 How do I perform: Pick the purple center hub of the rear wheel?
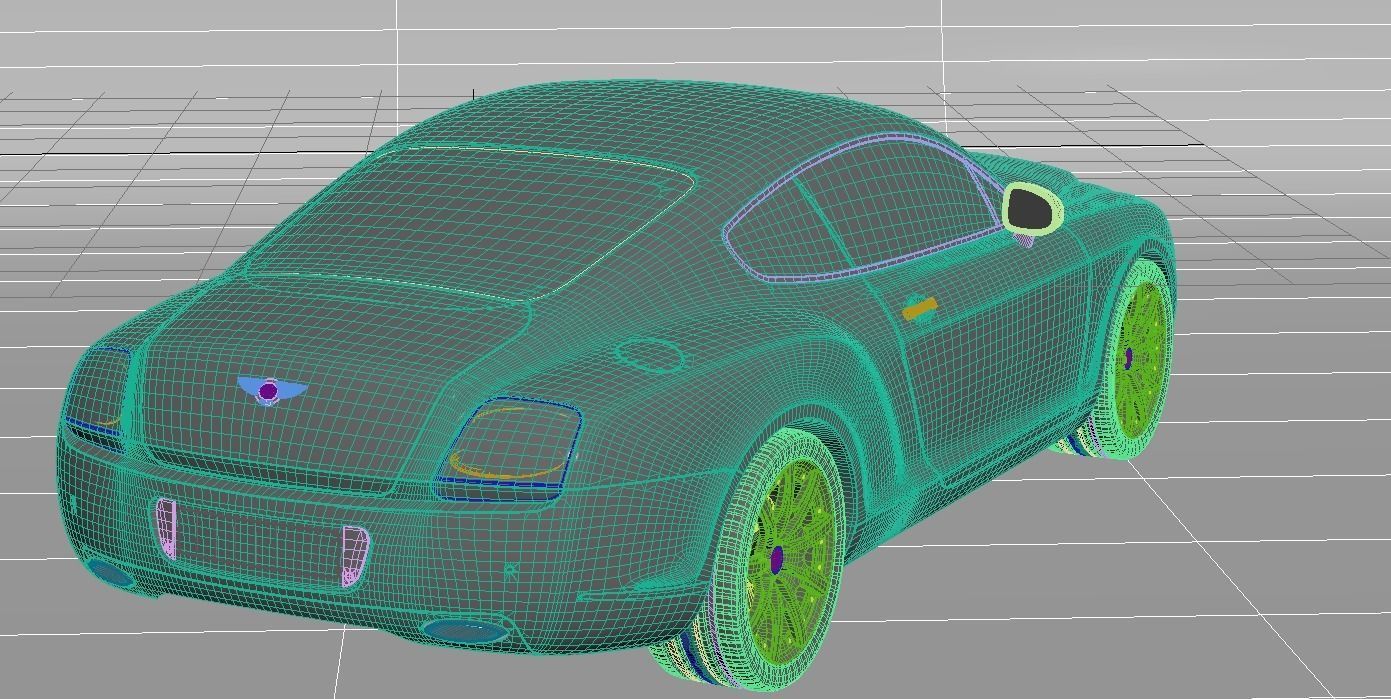point(777,559)
